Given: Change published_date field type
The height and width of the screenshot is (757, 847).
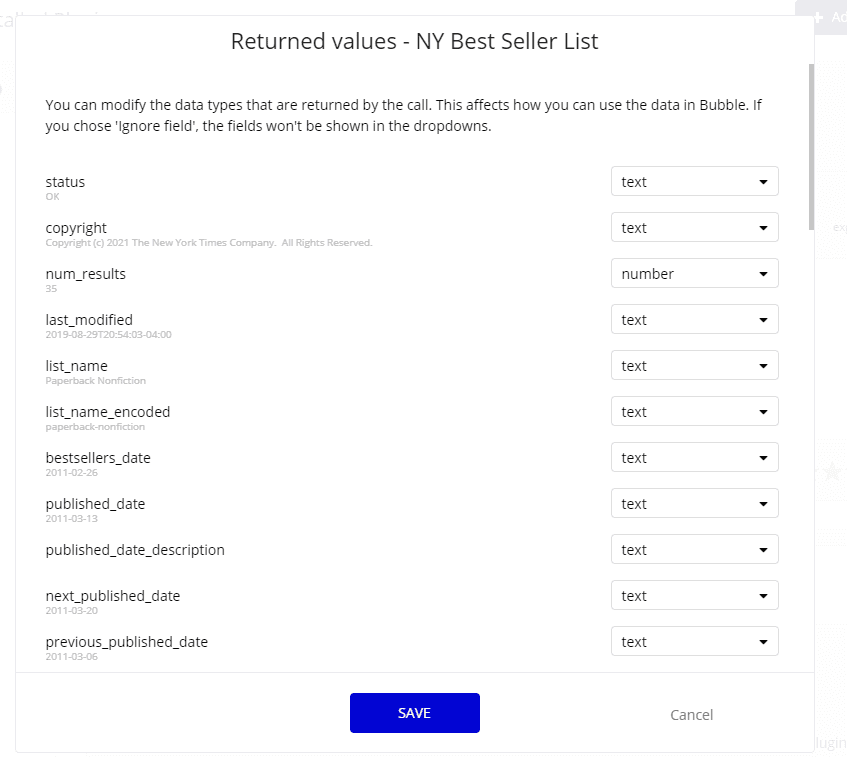Looking at the screenshot, I should 694,503.
